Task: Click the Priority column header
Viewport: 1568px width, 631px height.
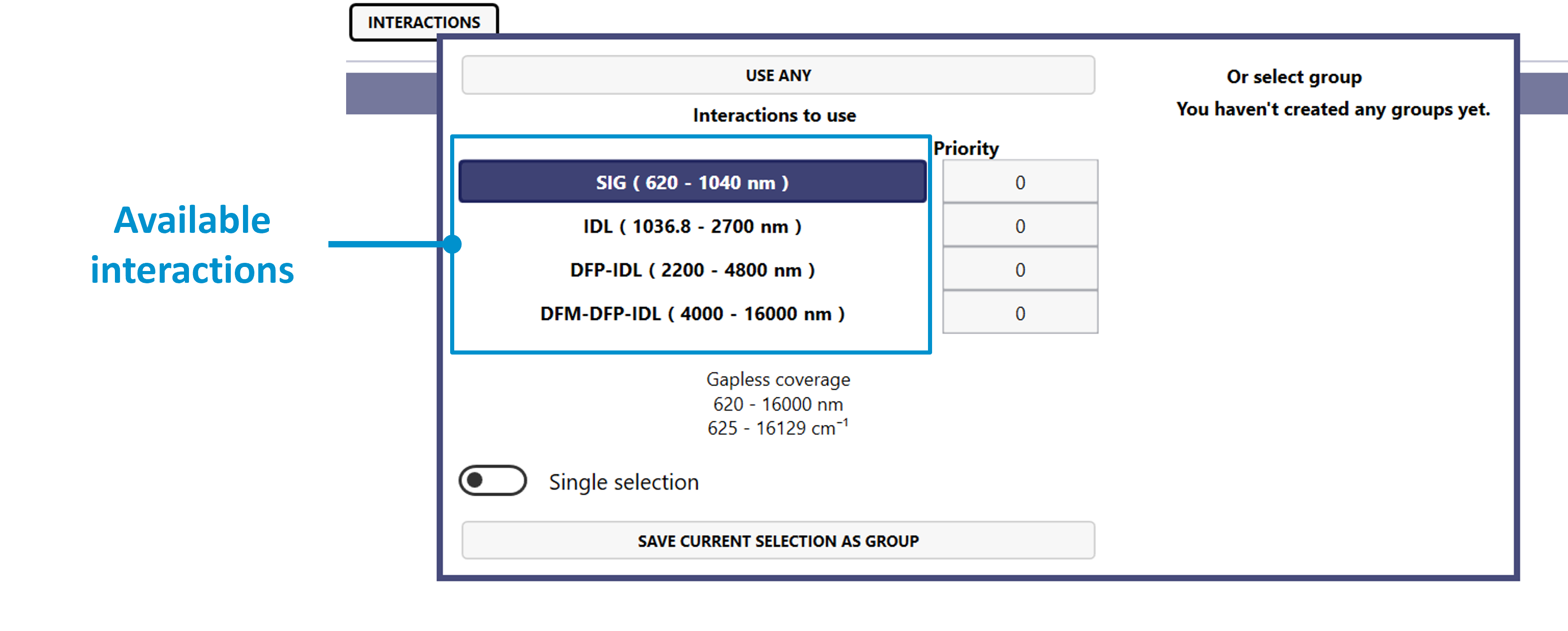Action: click(966, 148)
